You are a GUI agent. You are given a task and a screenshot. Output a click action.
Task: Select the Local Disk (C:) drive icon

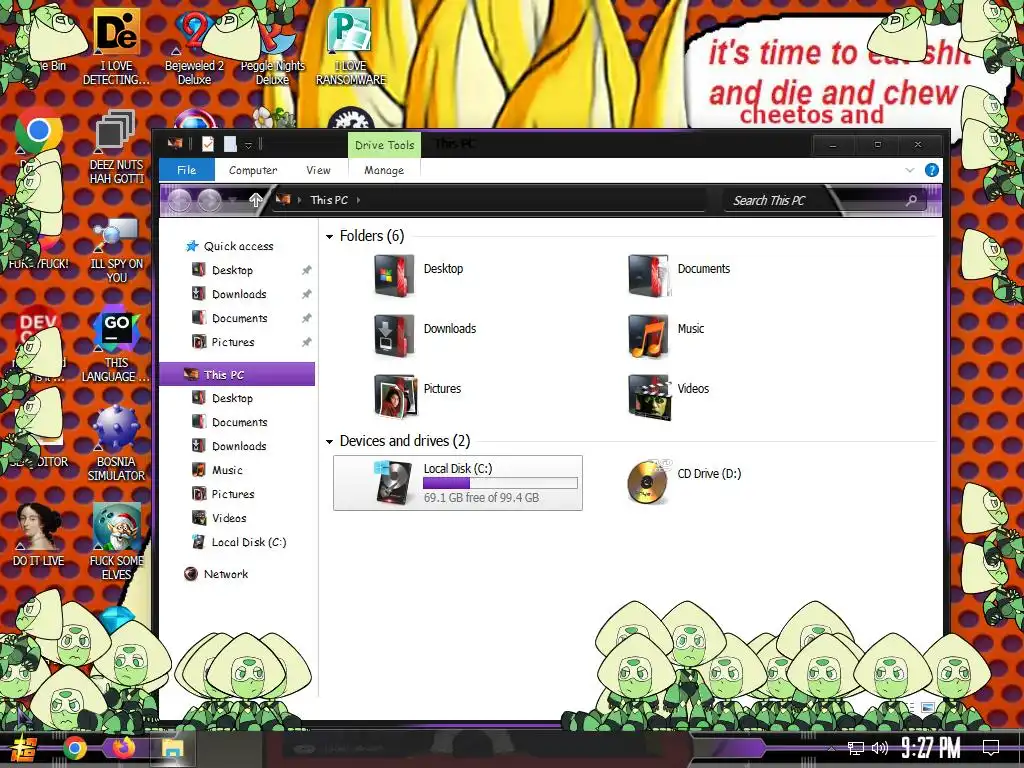tap(394, 483)
